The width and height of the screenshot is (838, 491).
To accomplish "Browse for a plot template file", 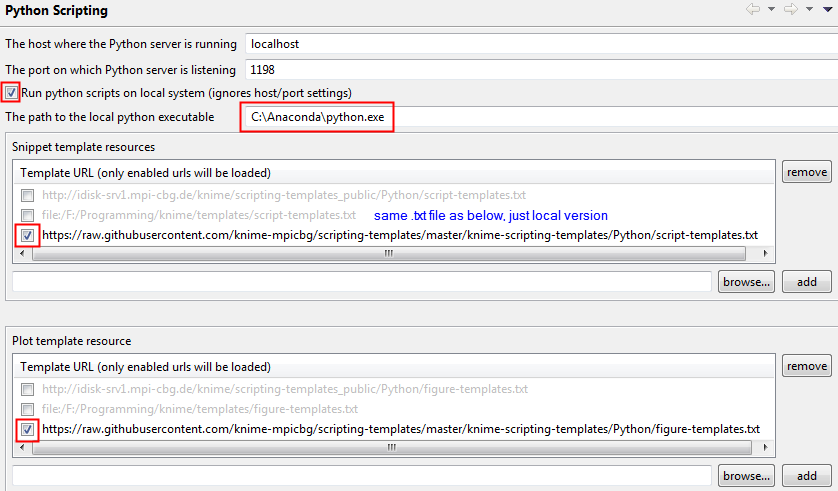I will [746, 476].
